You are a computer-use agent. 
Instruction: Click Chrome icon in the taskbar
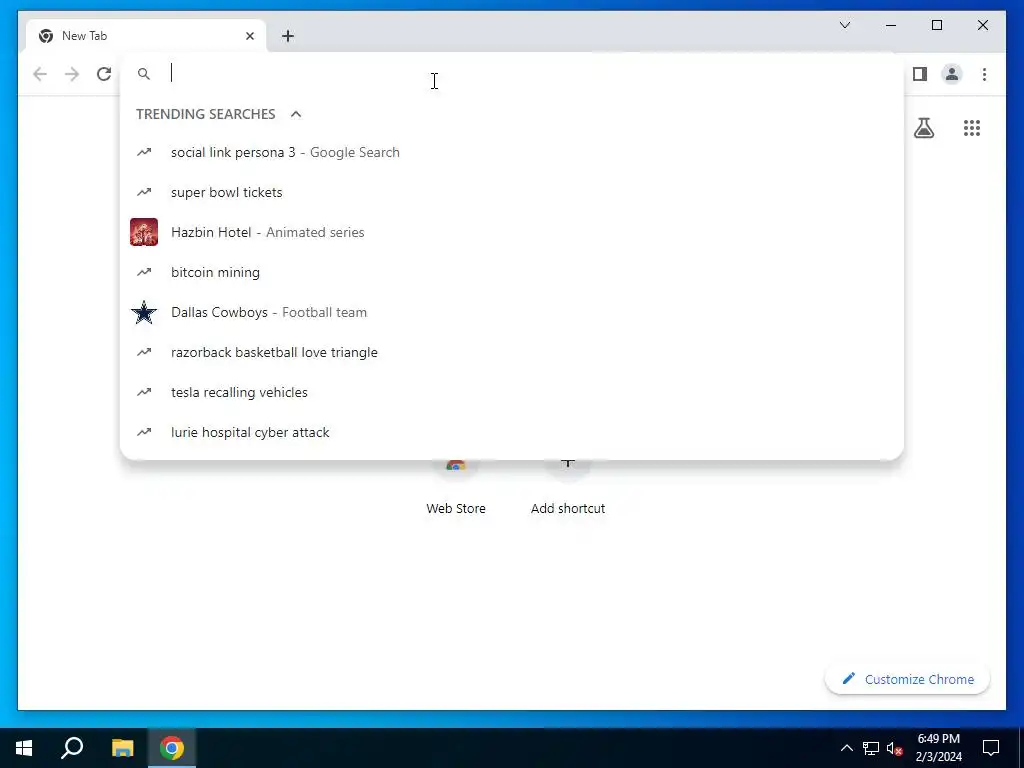[172, 748]
